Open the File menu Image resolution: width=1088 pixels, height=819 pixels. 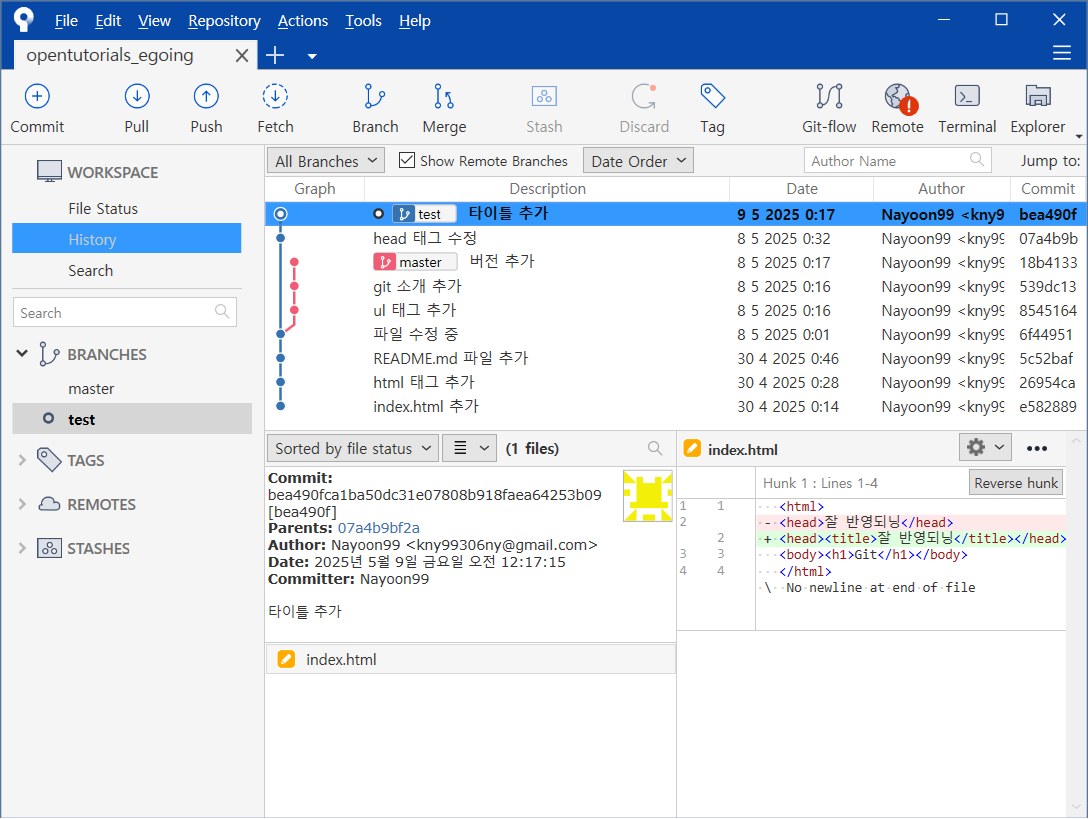[66, 21]
